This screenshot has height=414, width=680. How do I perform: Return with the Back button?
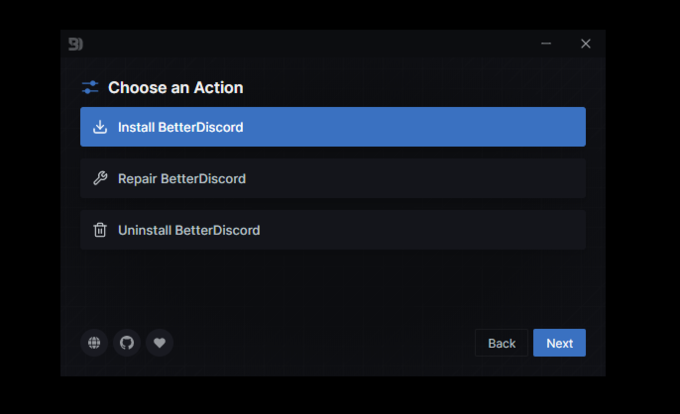pos(501,343)
